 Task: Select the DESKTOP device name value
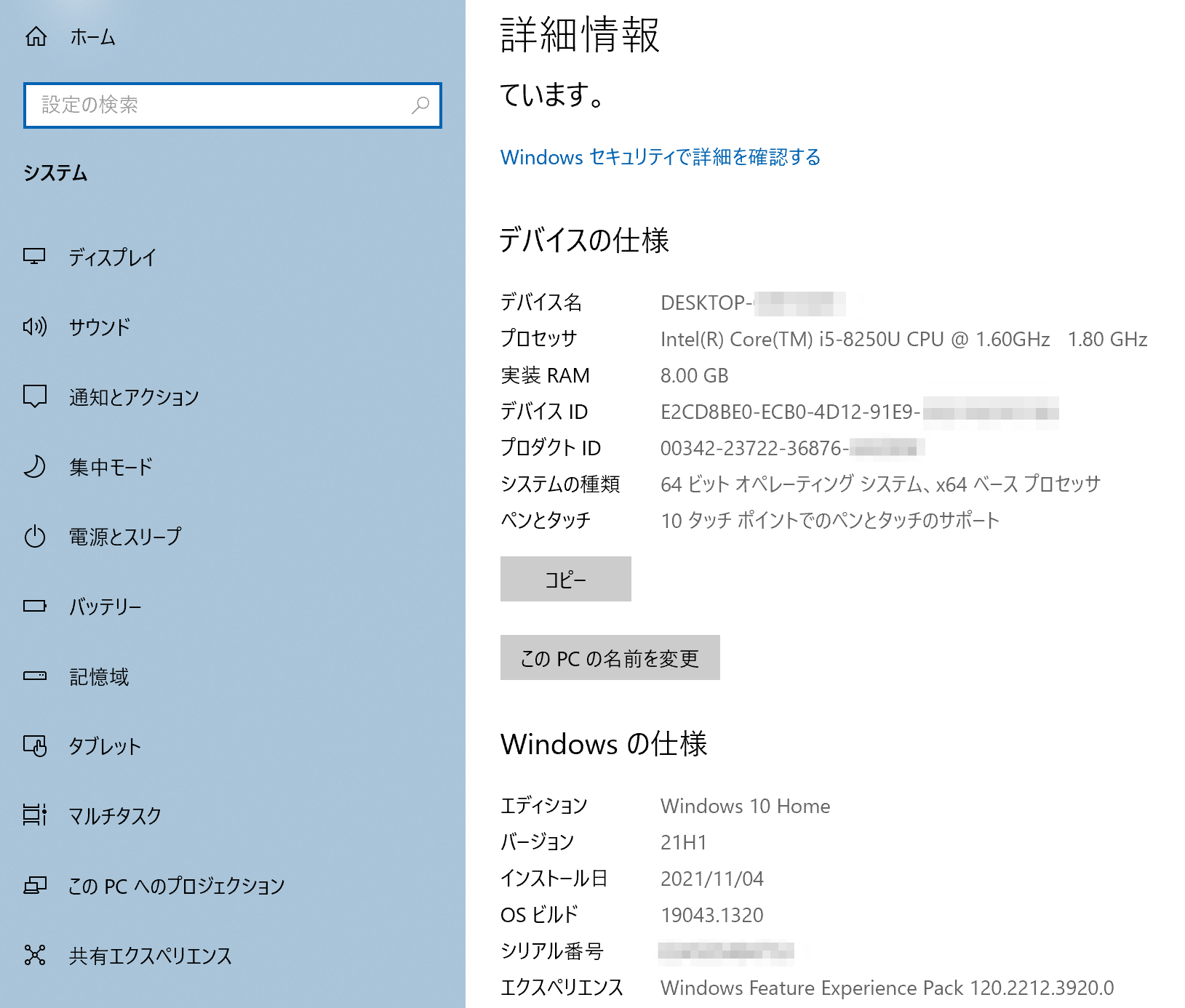click(x=753, y=303)
